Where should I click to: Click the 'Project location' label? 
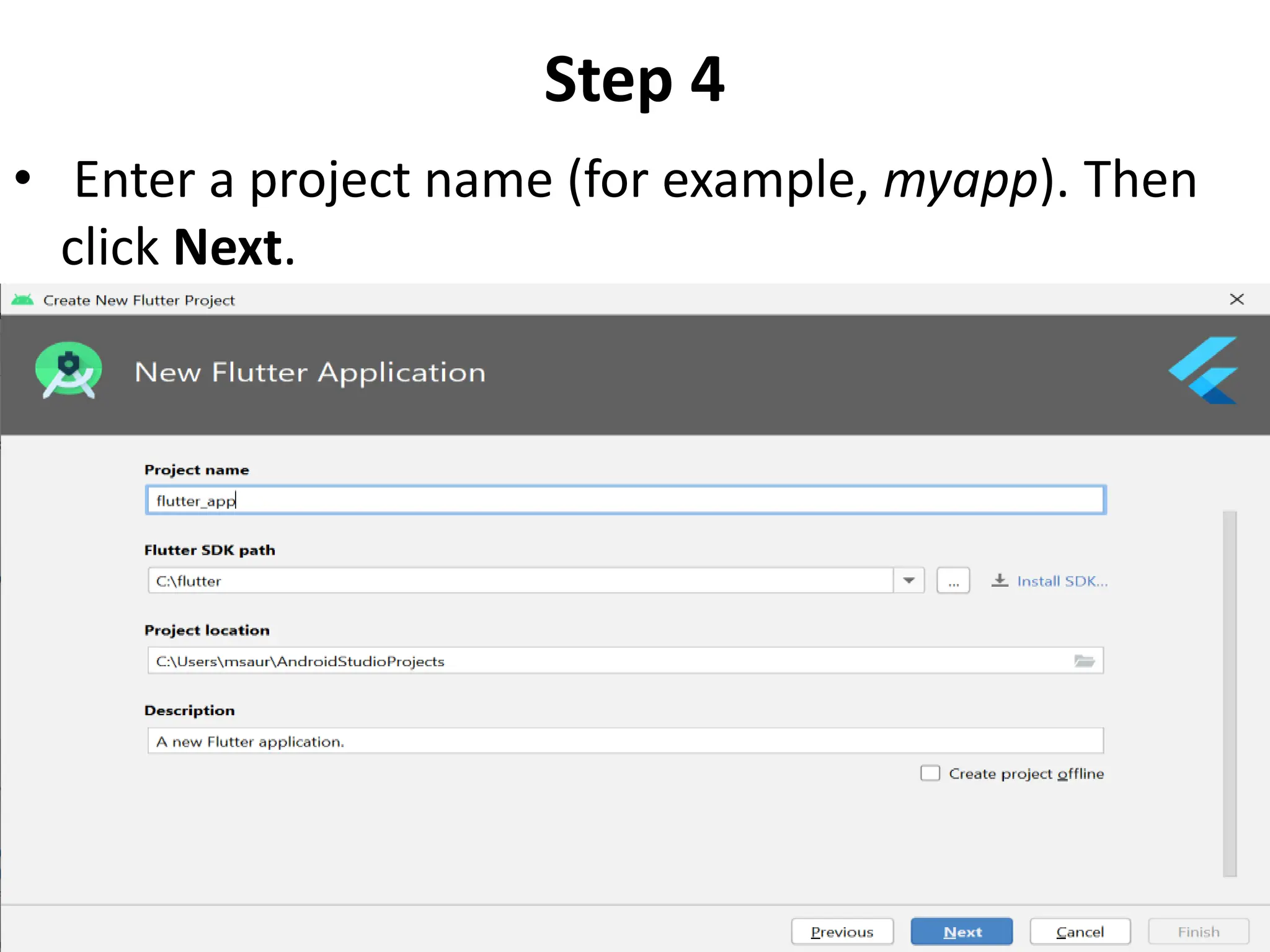207,630
